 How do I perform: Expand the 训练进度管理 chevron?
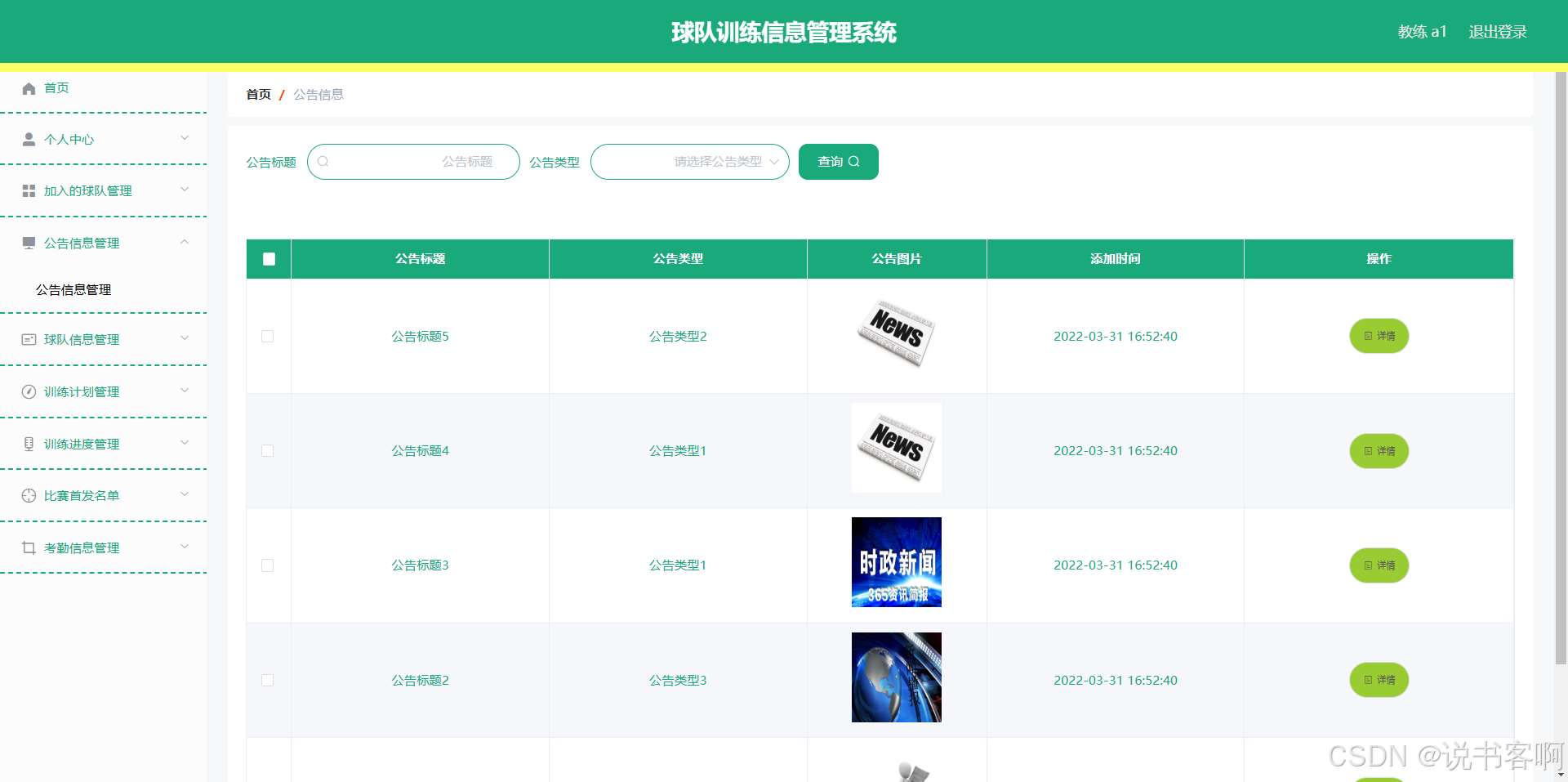click(185, 442)
